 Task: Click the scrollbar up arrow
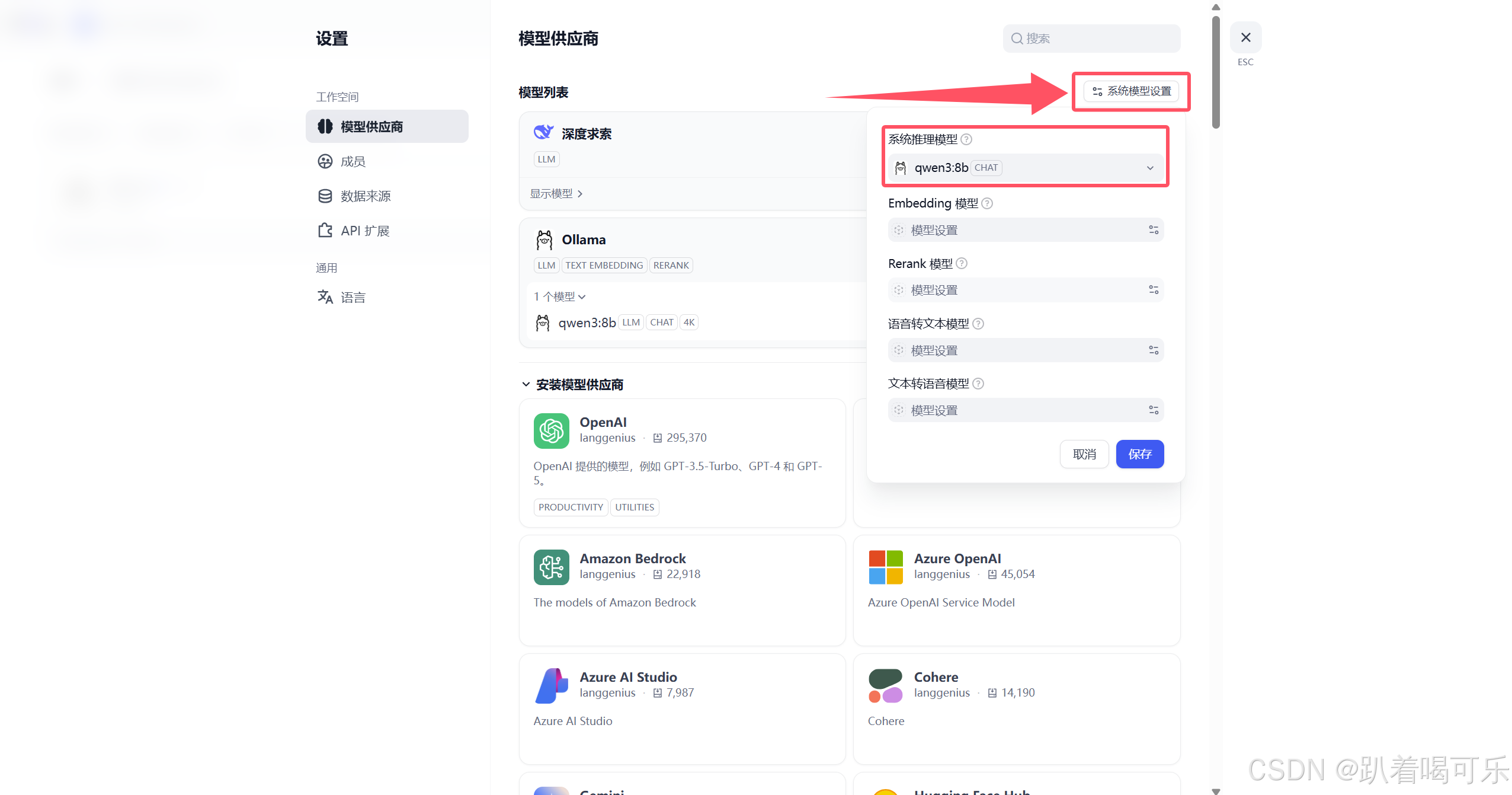(1215, 7)
